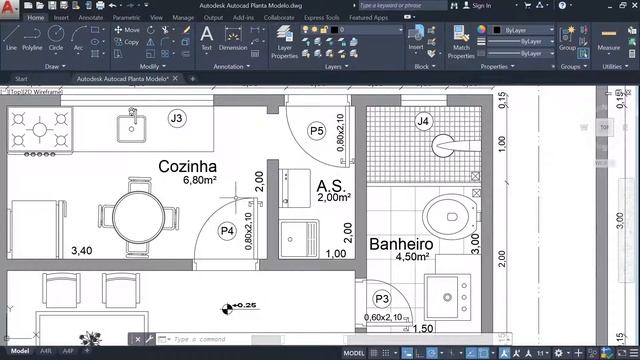Screen dimensions: 640x360
Task: Open the layer selection dropdown
Action: [x=352, y=29]
